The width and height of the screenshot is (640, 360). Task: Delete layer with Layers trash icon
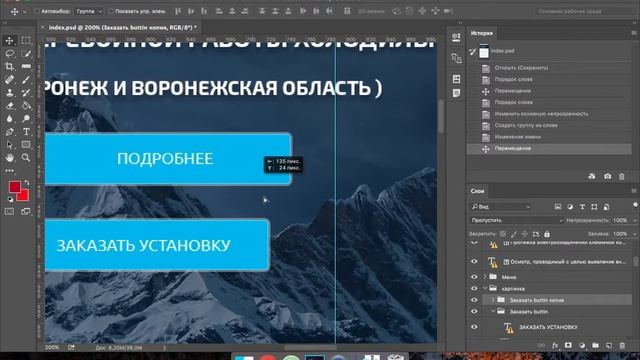tap(622, 345)
